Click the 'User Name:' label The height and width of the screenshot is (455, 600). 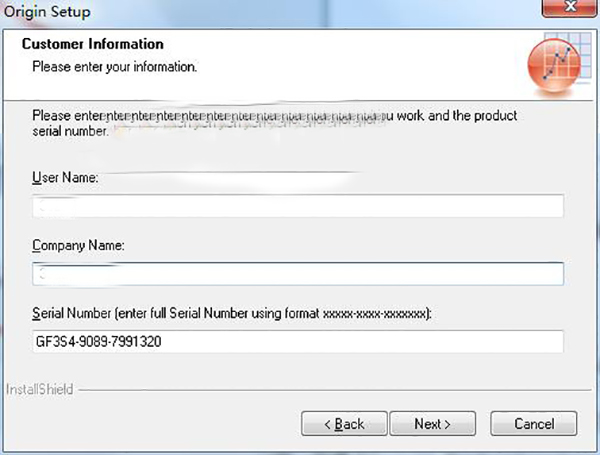[x=65, y=178]
